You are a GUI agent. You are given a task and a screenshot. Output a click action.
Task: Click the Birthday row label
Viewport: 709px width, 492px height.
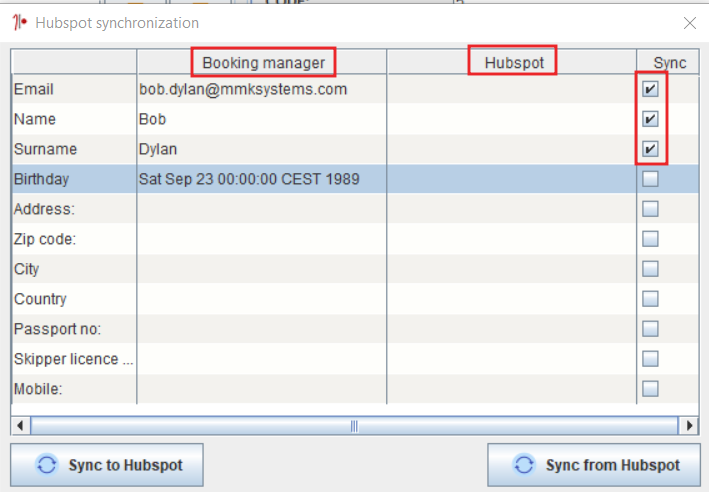tap(41, 179)
